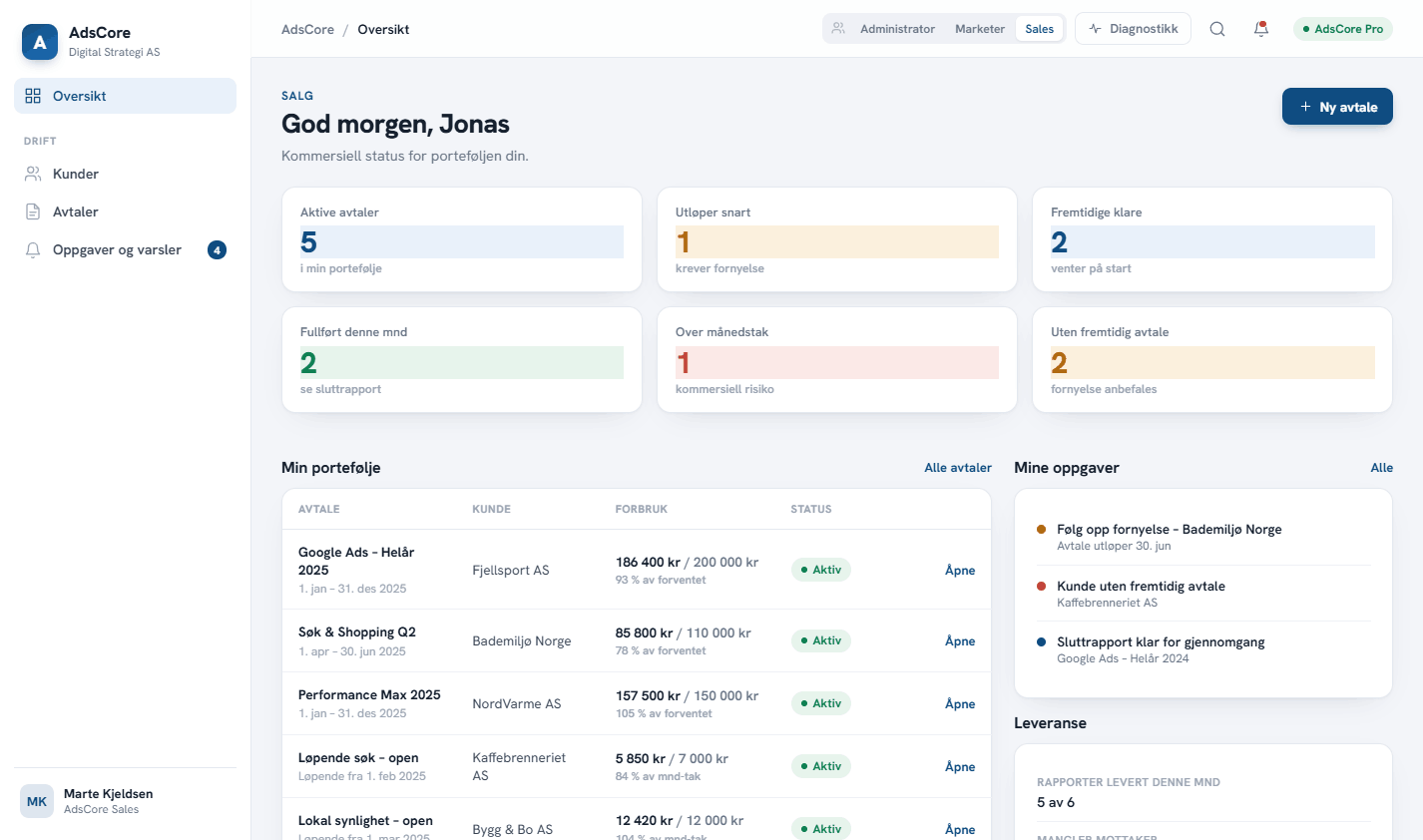Screen dimensions: 1423x840
Task: Open the Alle avtaler link
Action: tap(958, 468)
